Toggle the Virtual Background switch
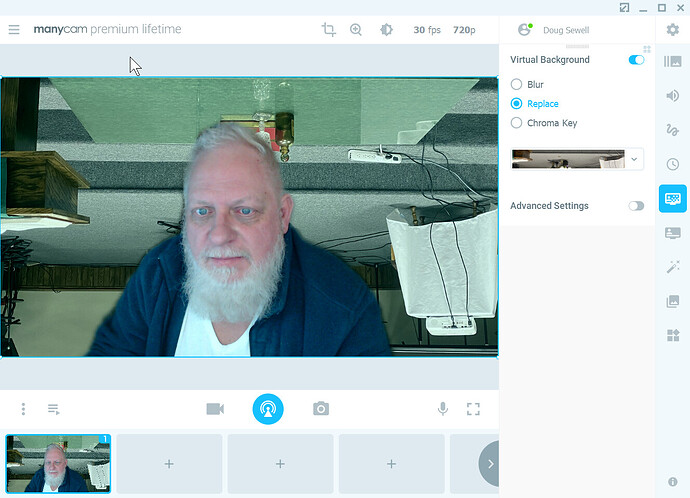Viewport: 690px width, 498px height. [636, 60]
